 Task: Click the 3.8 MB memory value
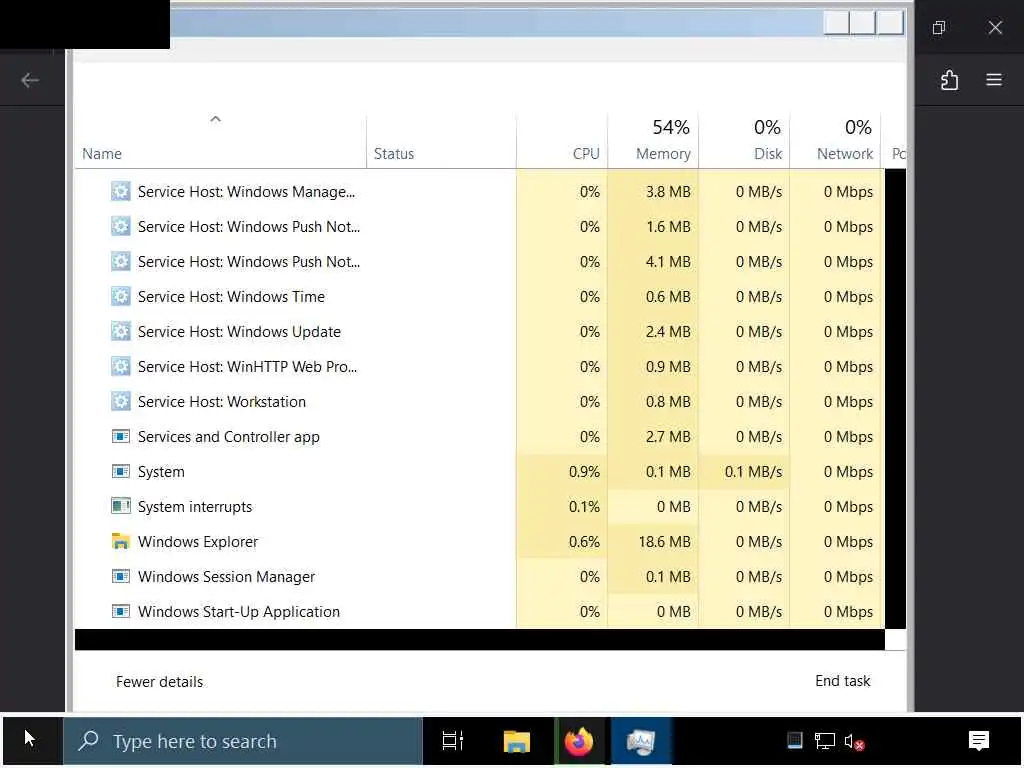pos(667,191)
